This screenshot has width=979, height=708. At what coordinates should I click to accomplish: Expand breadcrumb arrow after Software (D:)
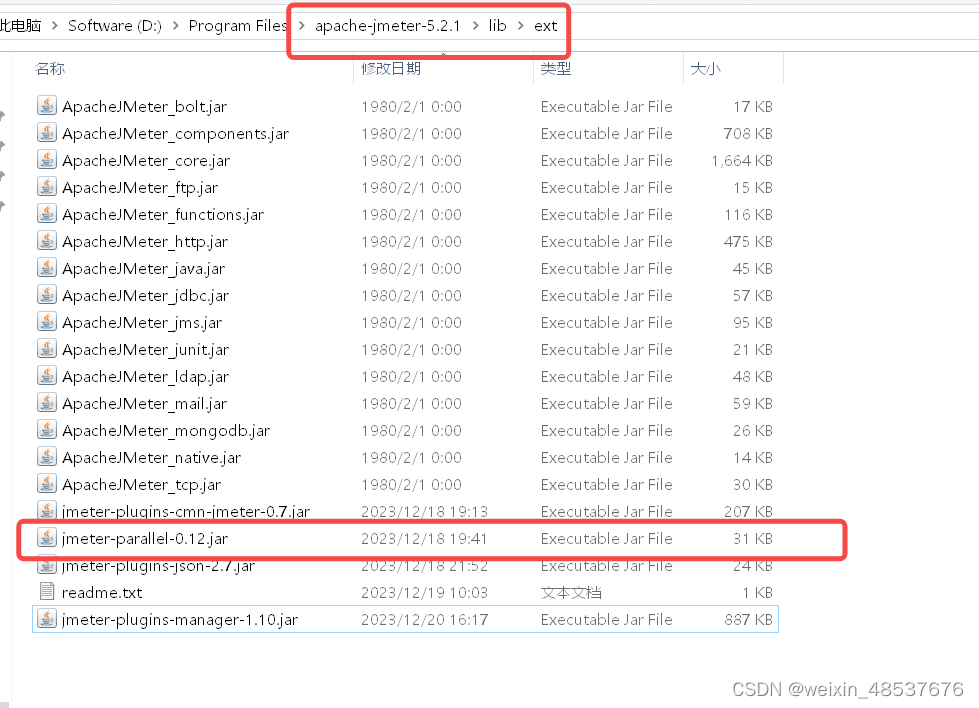[175, 26]
